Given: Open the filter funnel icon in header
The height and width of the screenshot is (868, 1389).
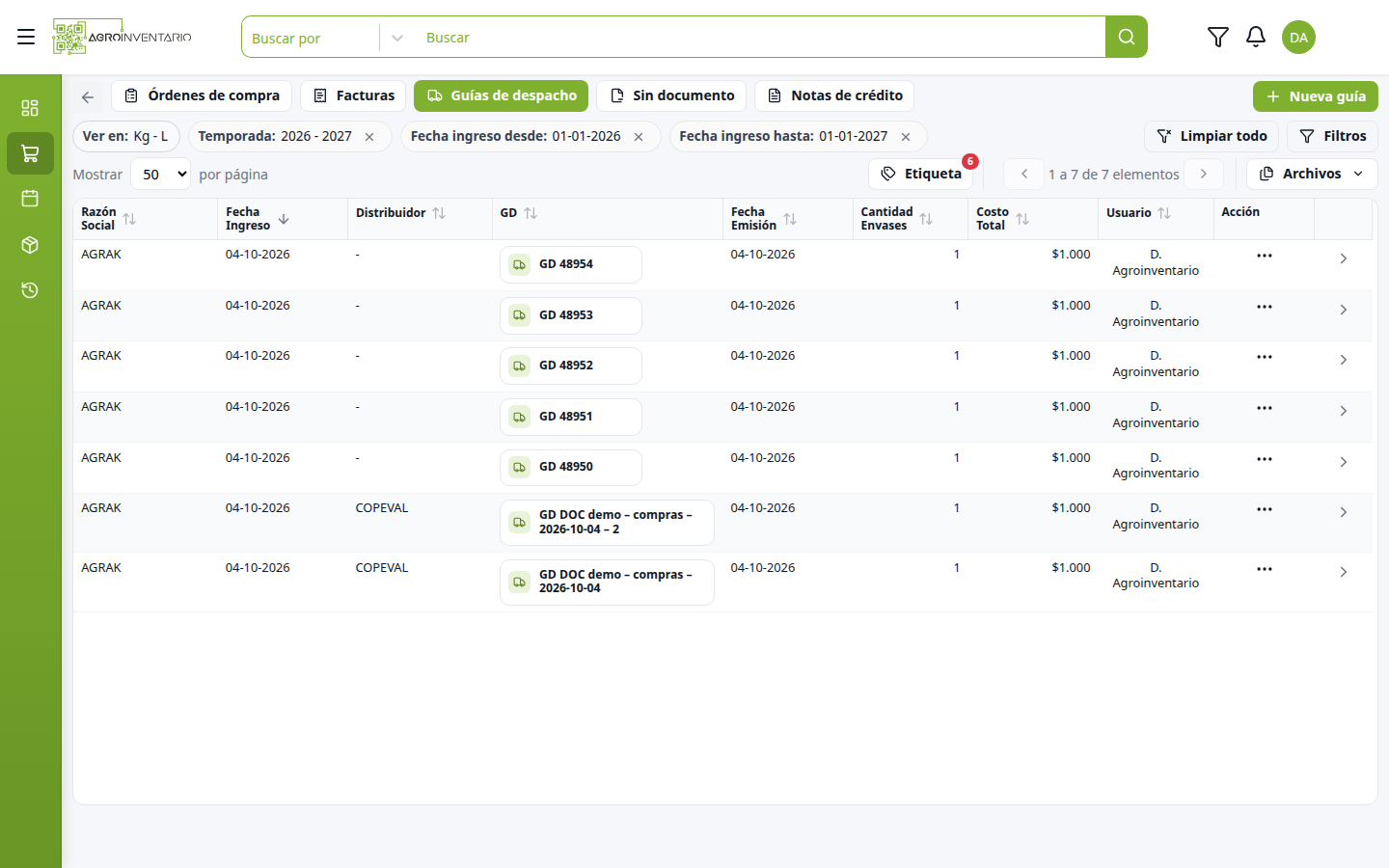Looking at the screenshot, I should pos(1218,37).
